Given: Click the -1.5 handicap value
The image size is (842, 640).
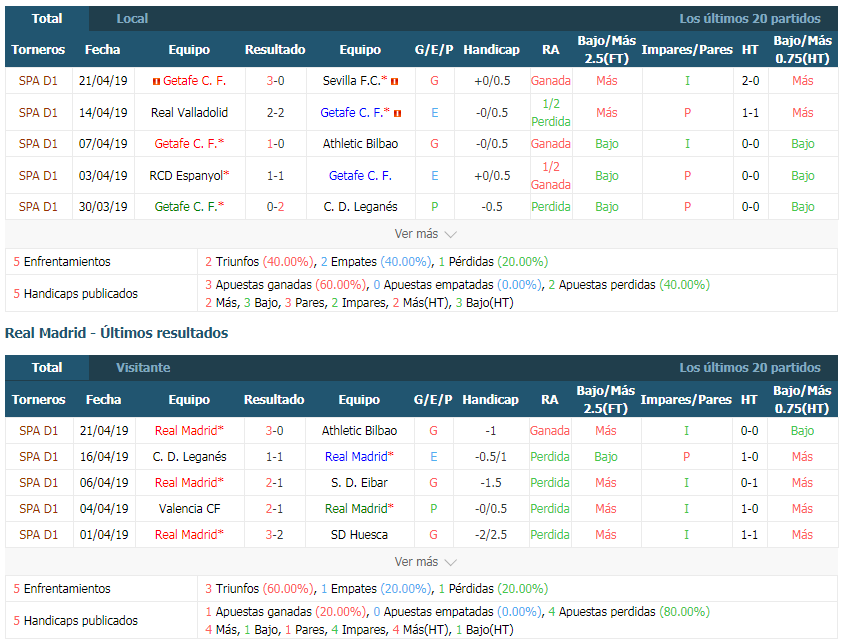Looking at the screenshot, I should 491,483.
